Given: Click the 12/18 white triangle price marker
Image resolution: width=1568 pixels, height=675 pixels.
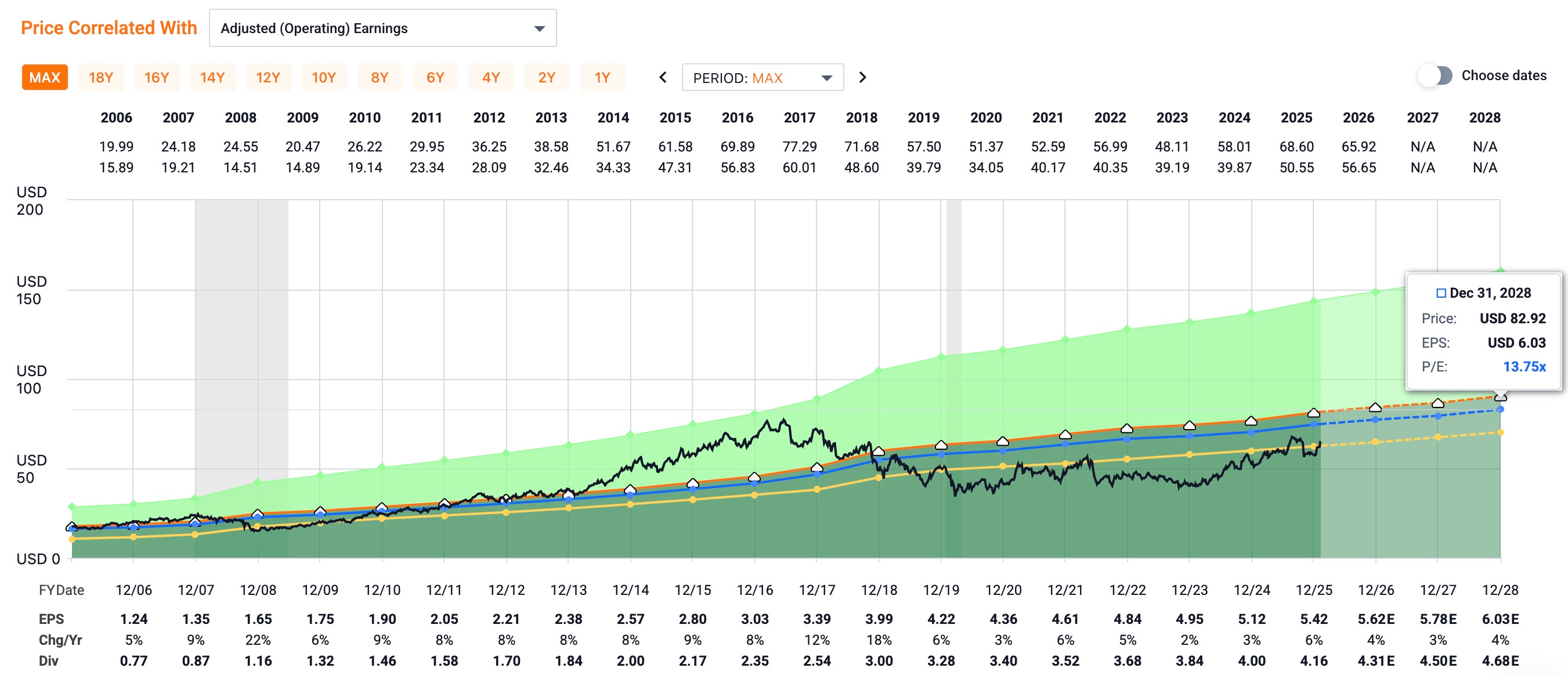Looking at the screenshot, I should pos(879,451).
